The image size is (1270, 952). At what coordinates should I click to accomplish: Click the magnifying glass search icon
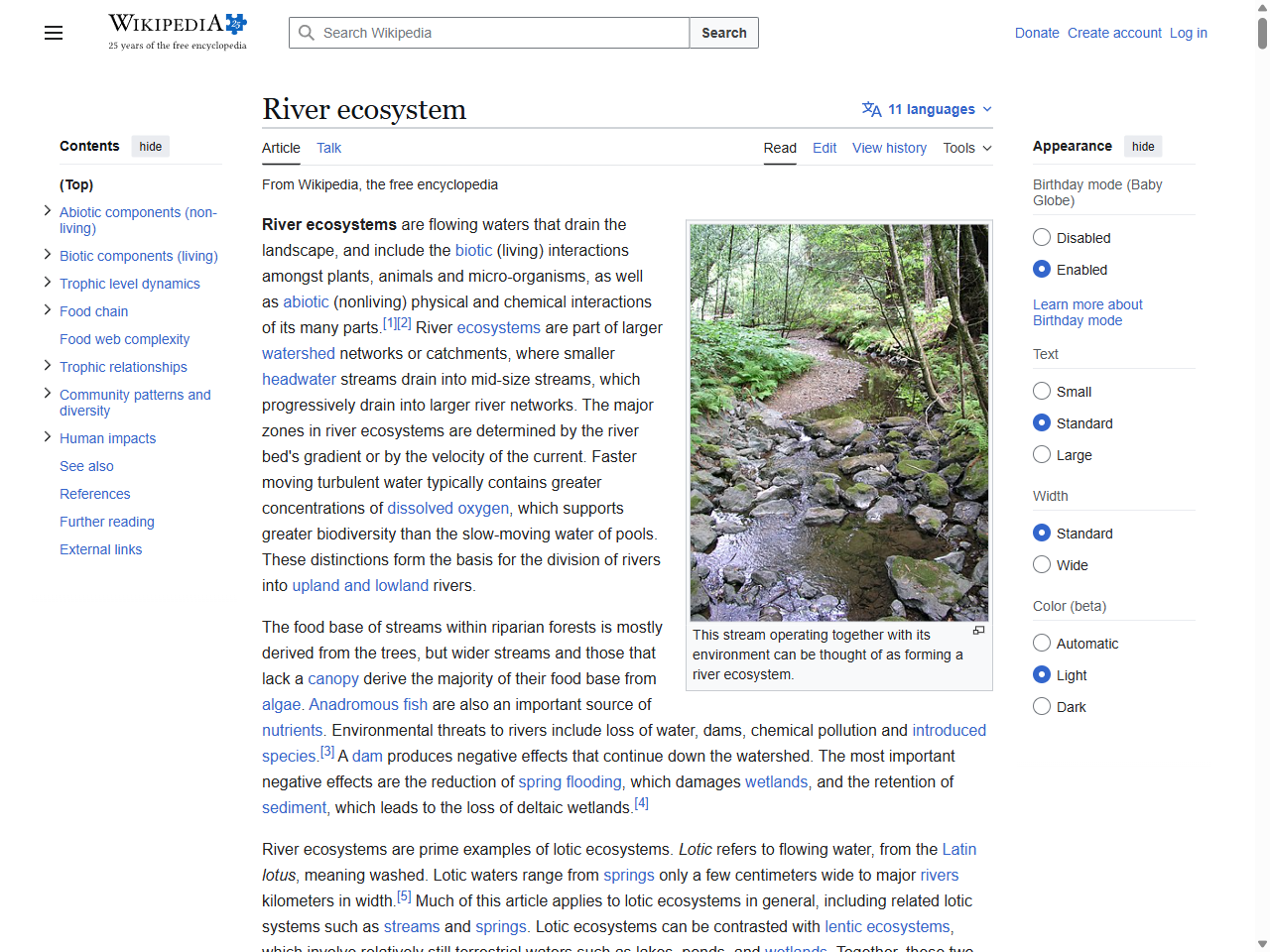[x=307, y=33]
